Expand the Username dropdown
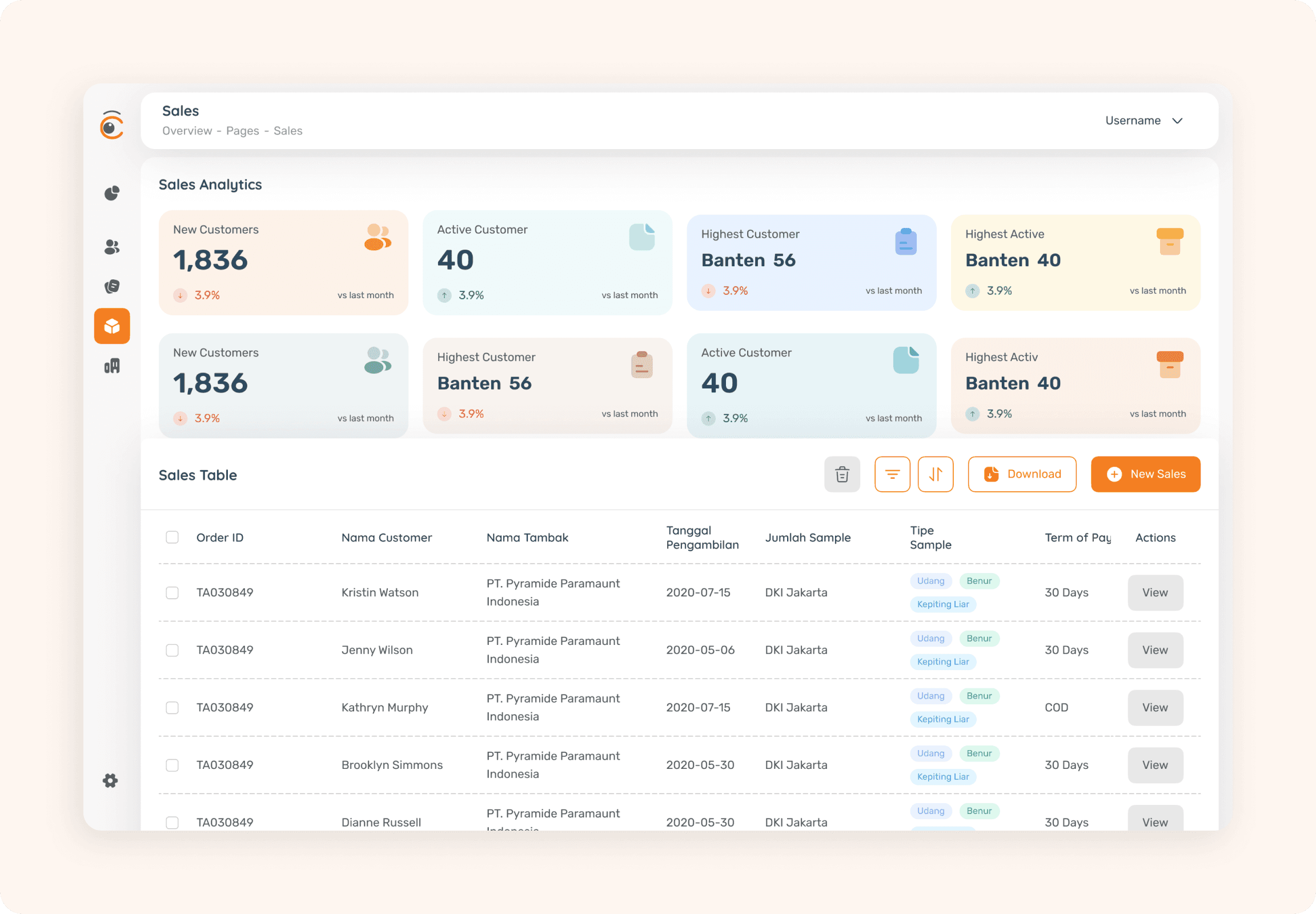Screen dimensions: 1316x914 [x=1133, y=121]
